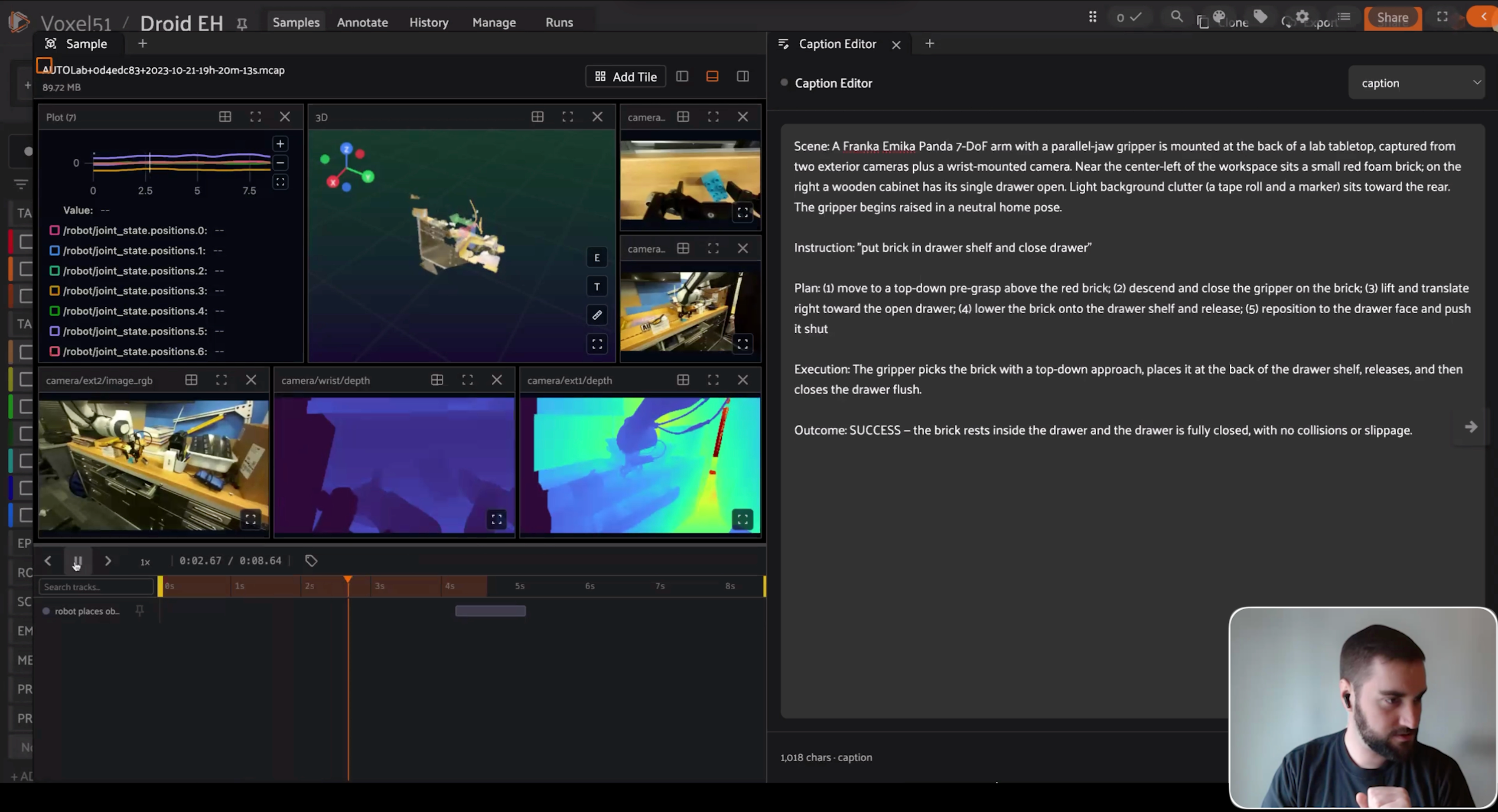Change the 1x playback speed
The height and width of the screenshot is (812, 1498).
tap(145, 562)
